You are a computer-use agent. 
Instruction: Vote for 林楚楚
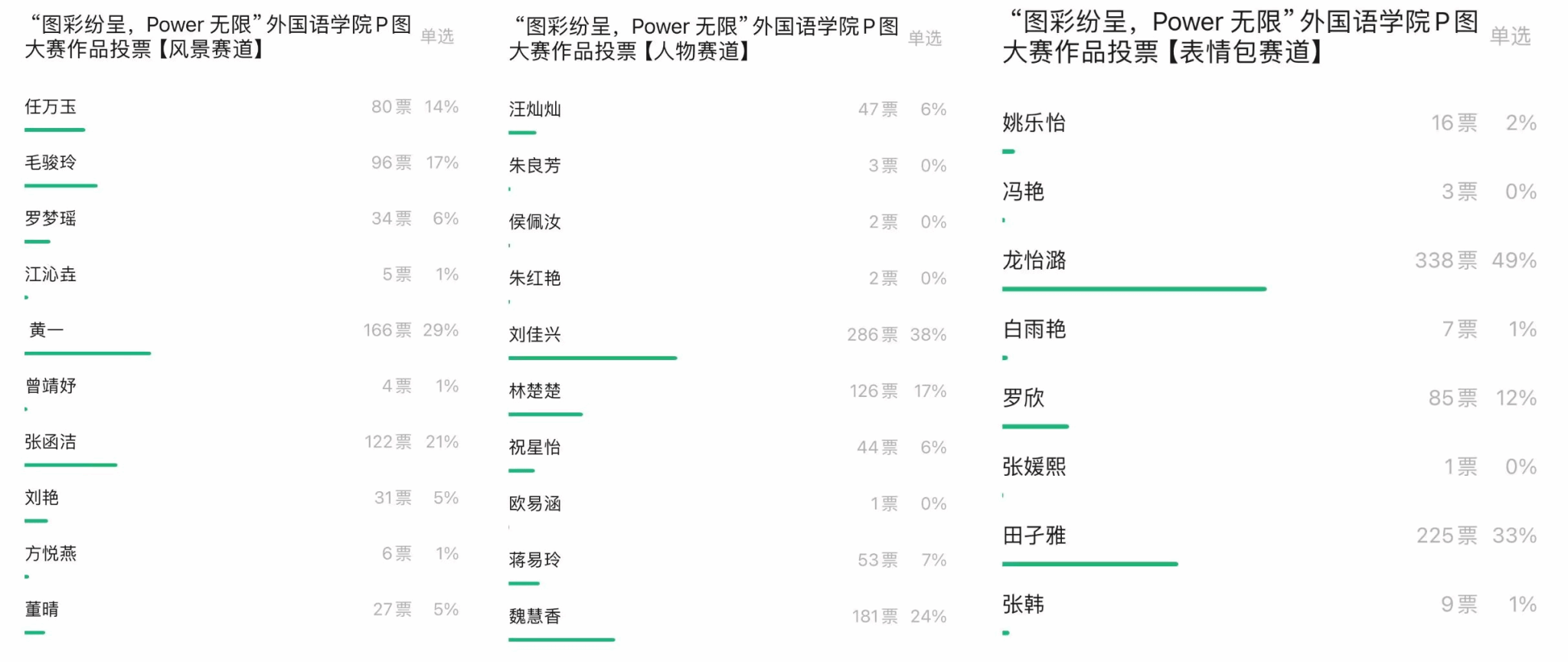click(534, 392)
